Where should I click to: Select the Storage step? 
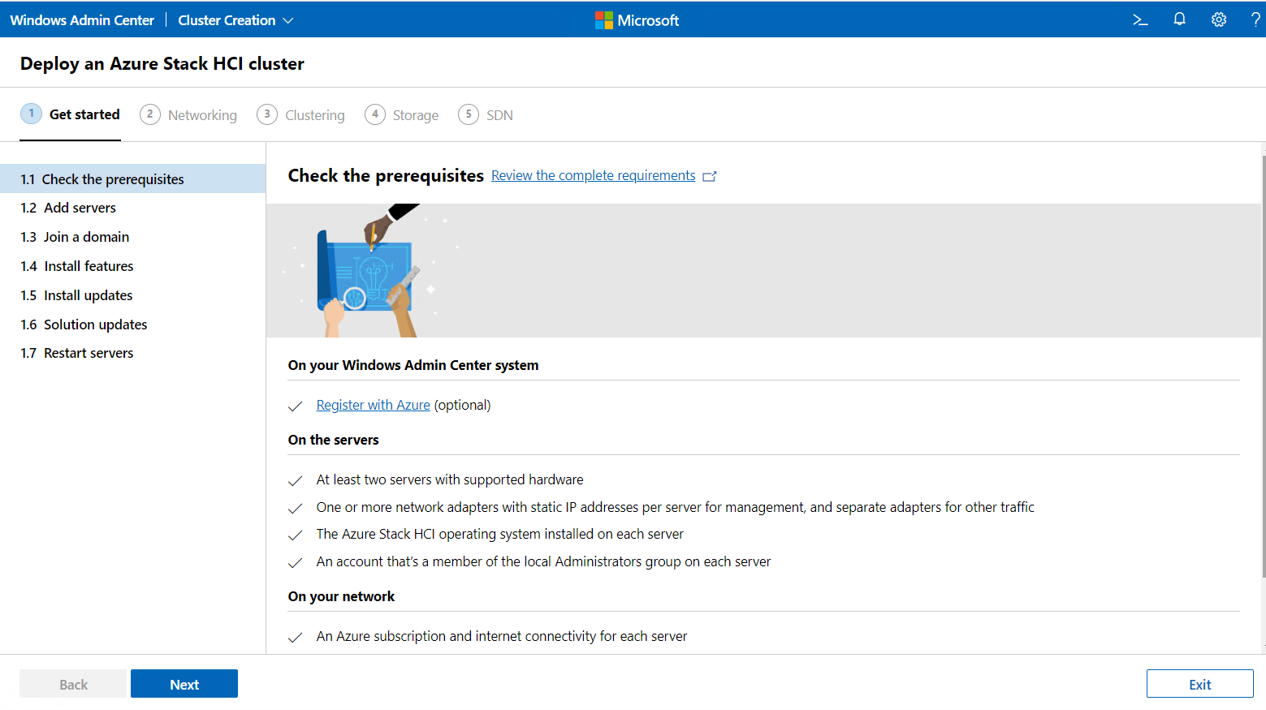(414, 114)
